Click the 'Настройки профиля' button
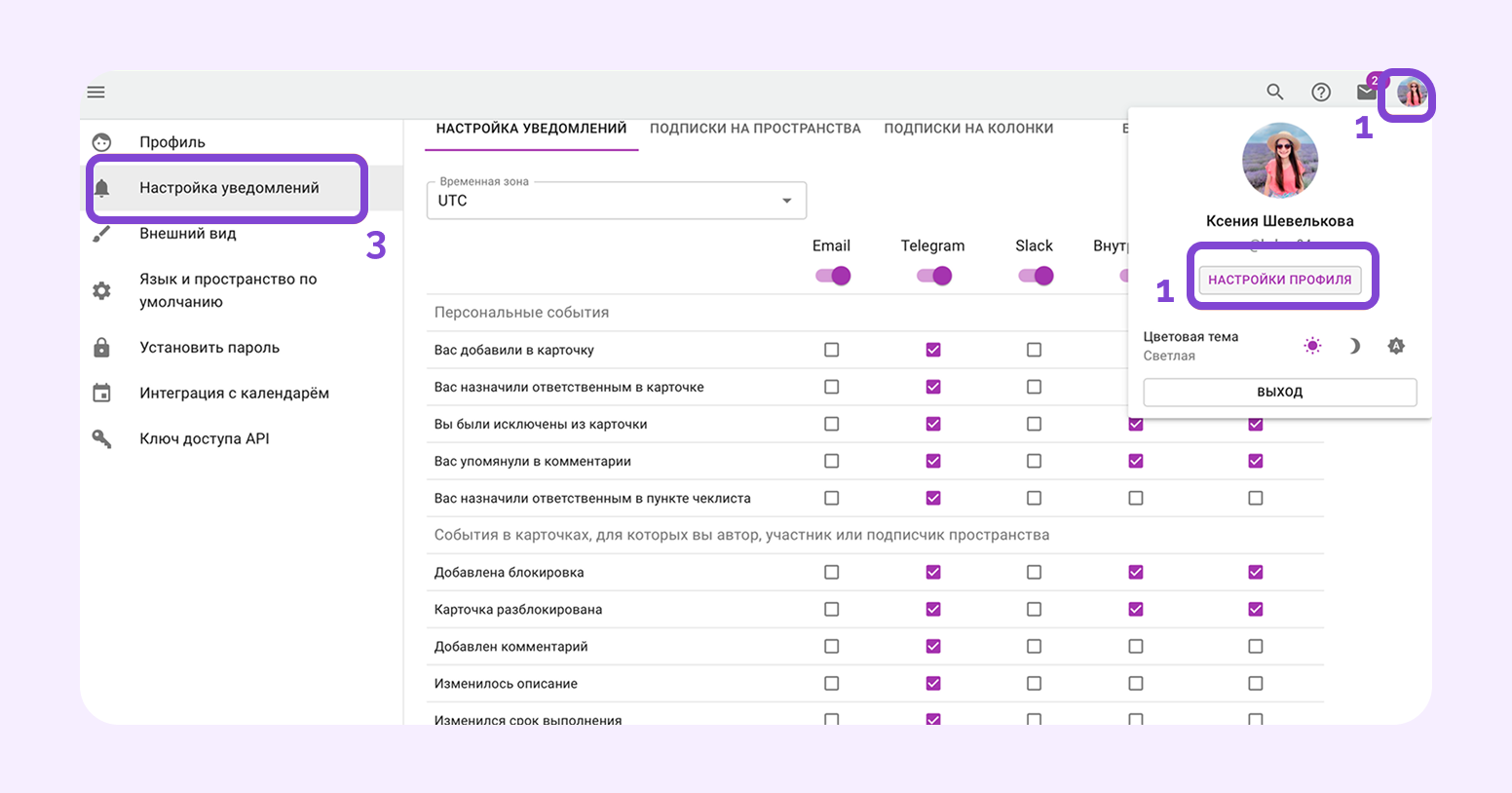This screenshot has width=1512, height=793. point(1279,280)
